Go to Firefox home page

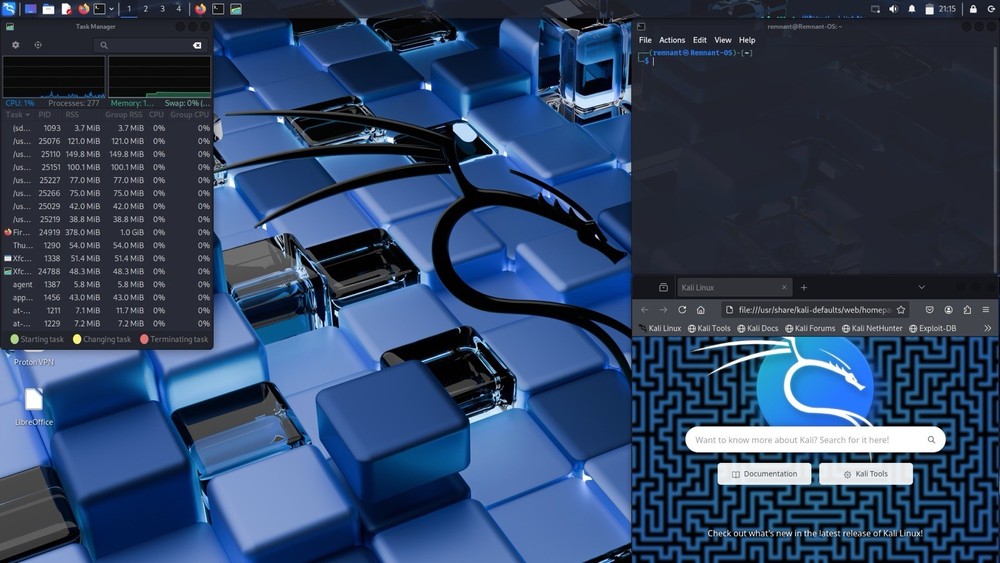coord(700,310)
